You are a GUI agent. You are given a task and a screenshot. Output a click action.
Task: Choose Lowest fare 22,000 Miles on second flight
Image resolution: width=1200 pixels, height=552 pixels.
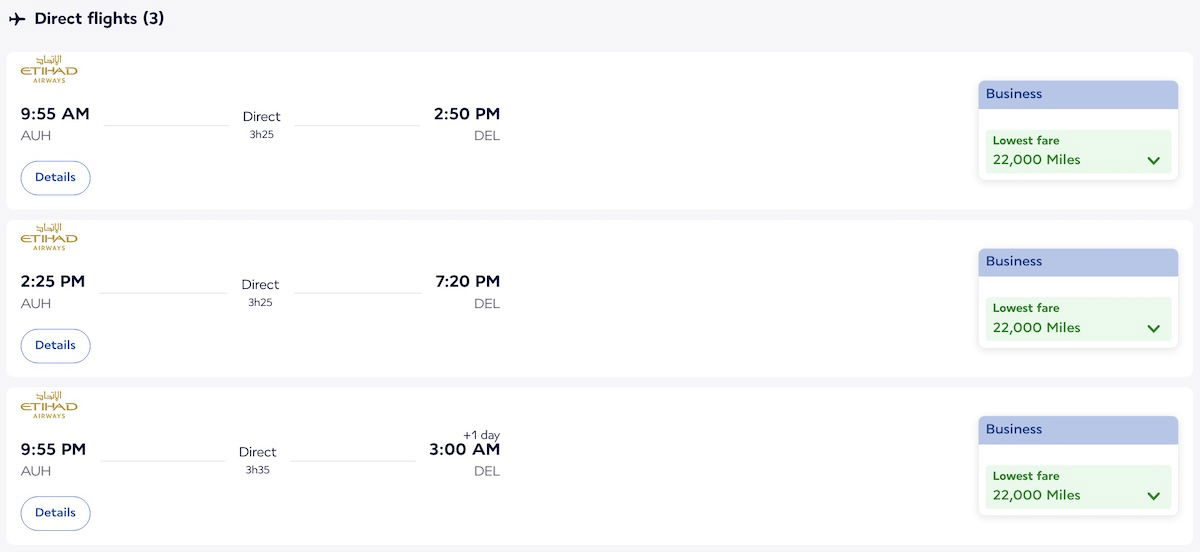[1078, 319]
